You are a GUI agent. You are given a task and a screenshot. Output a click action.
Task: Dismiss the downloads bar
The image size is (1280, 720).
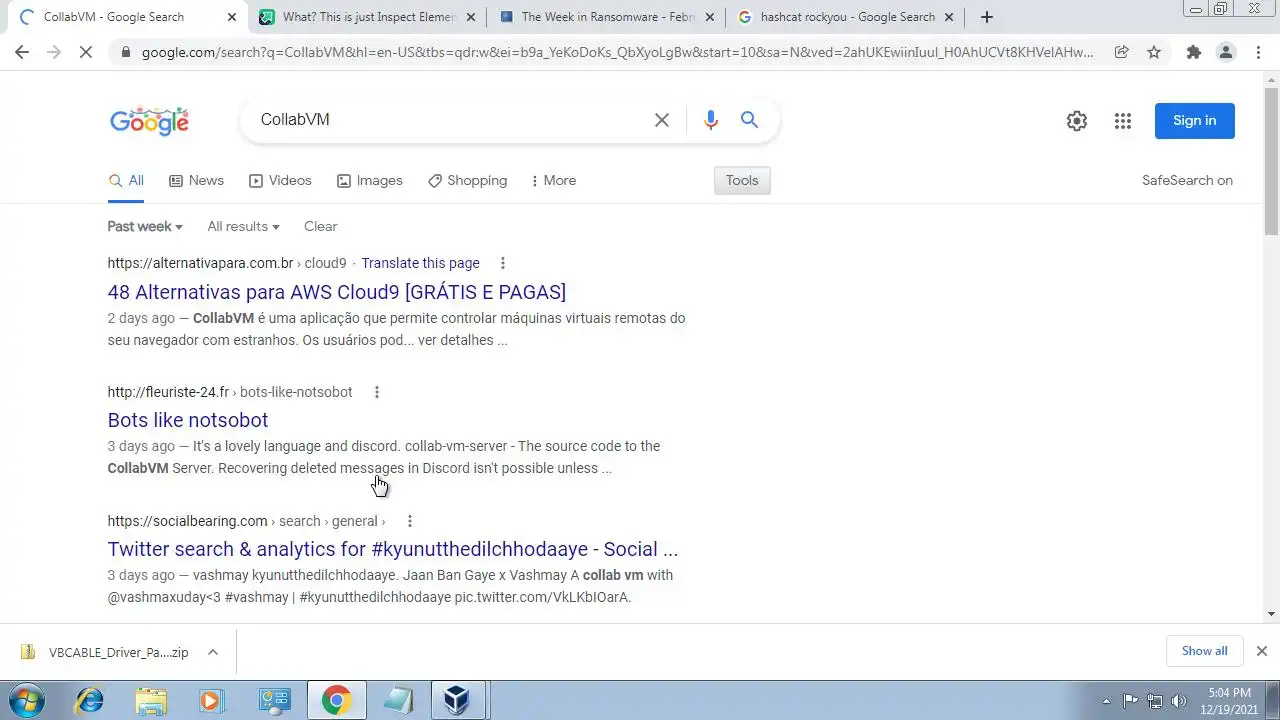1261,651
